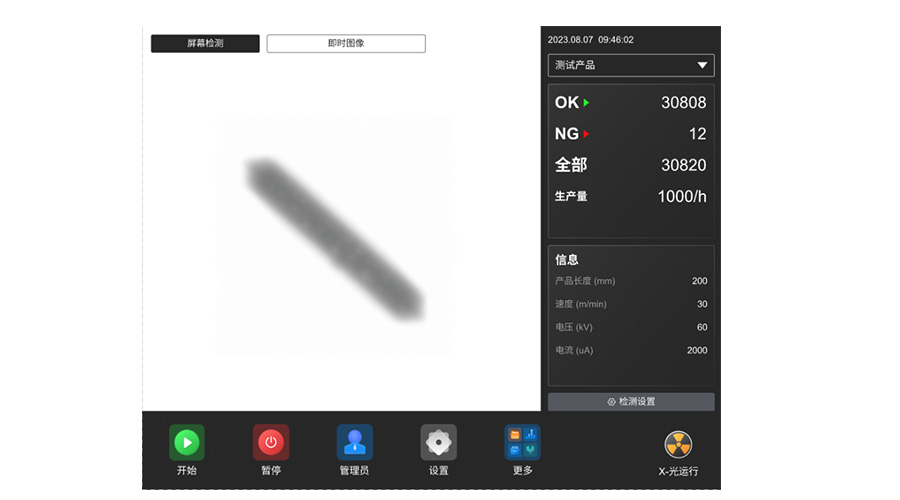Click the 电流 (uA) label
The width and height of the screenshot is (900, 500).
574,350
